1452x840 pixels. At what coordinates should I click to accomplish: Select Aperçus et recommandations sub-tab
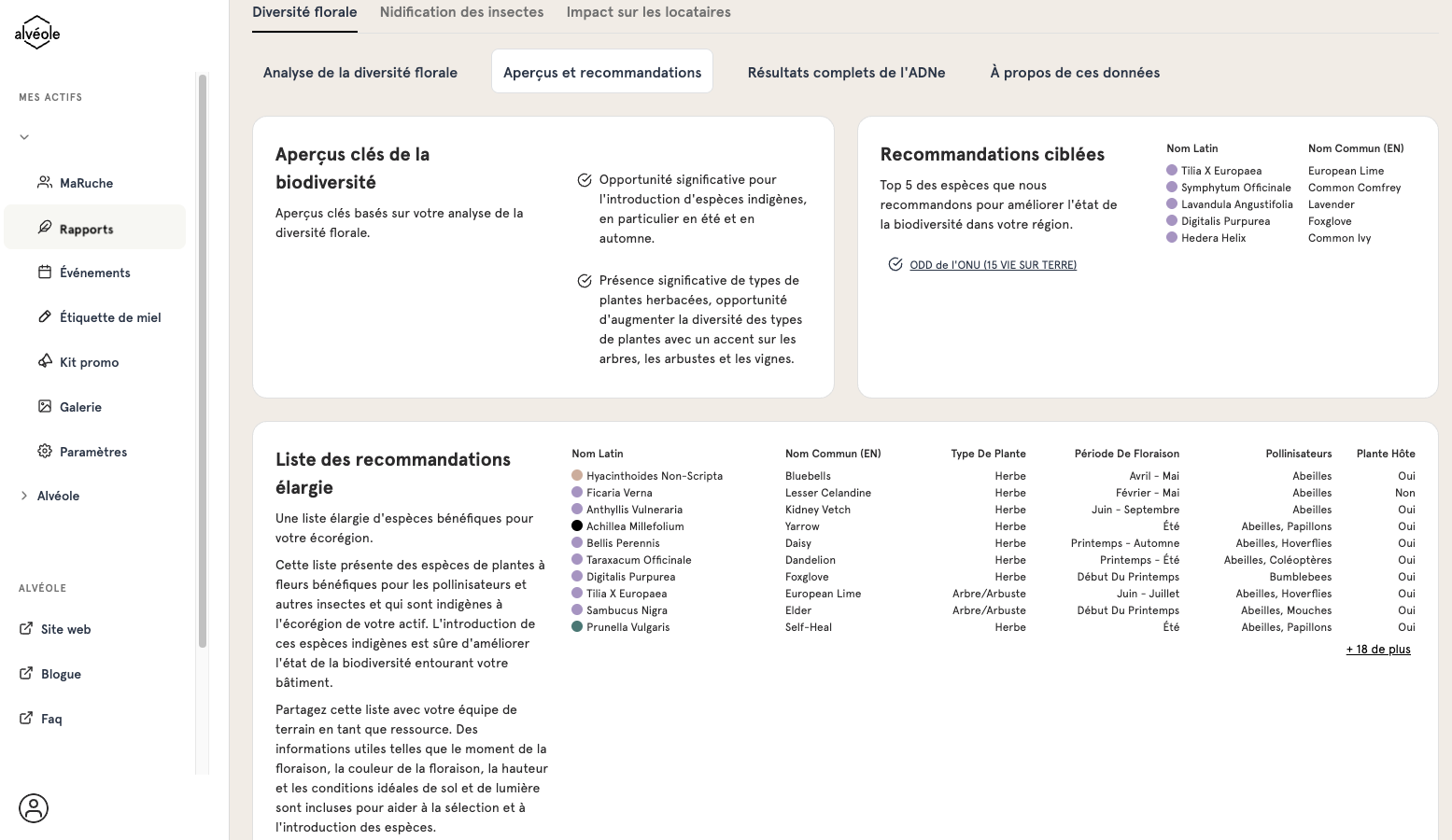click(602, 72)
